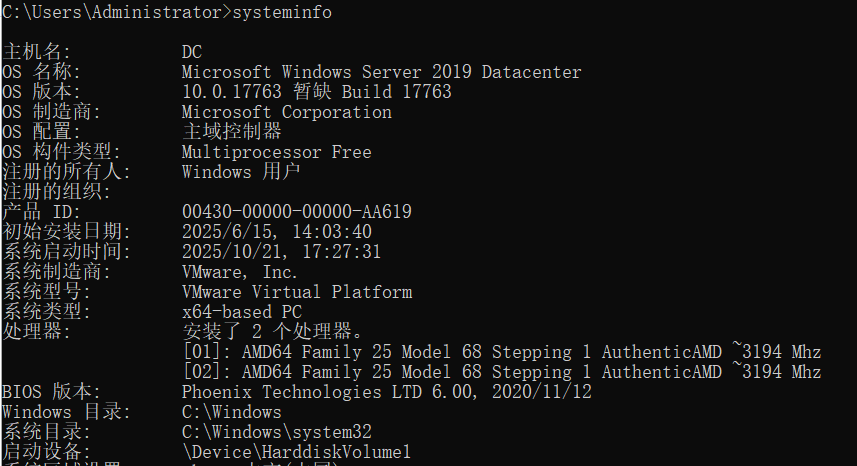Click the '安装了 2 个处理器。' line

point(272,331)
